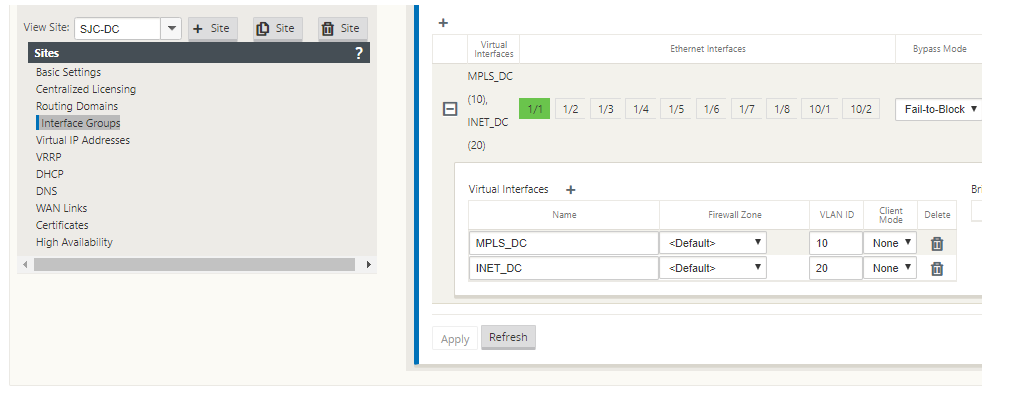This screenshot has width=1014, height=397.
Task: Click the Refresh button
Action: (x=508, y=338)
